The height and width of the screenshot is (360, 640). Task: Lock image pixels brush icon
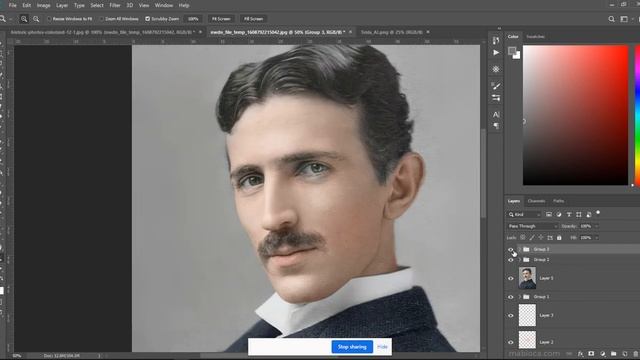pyautogui.click(x=532, y=238)
